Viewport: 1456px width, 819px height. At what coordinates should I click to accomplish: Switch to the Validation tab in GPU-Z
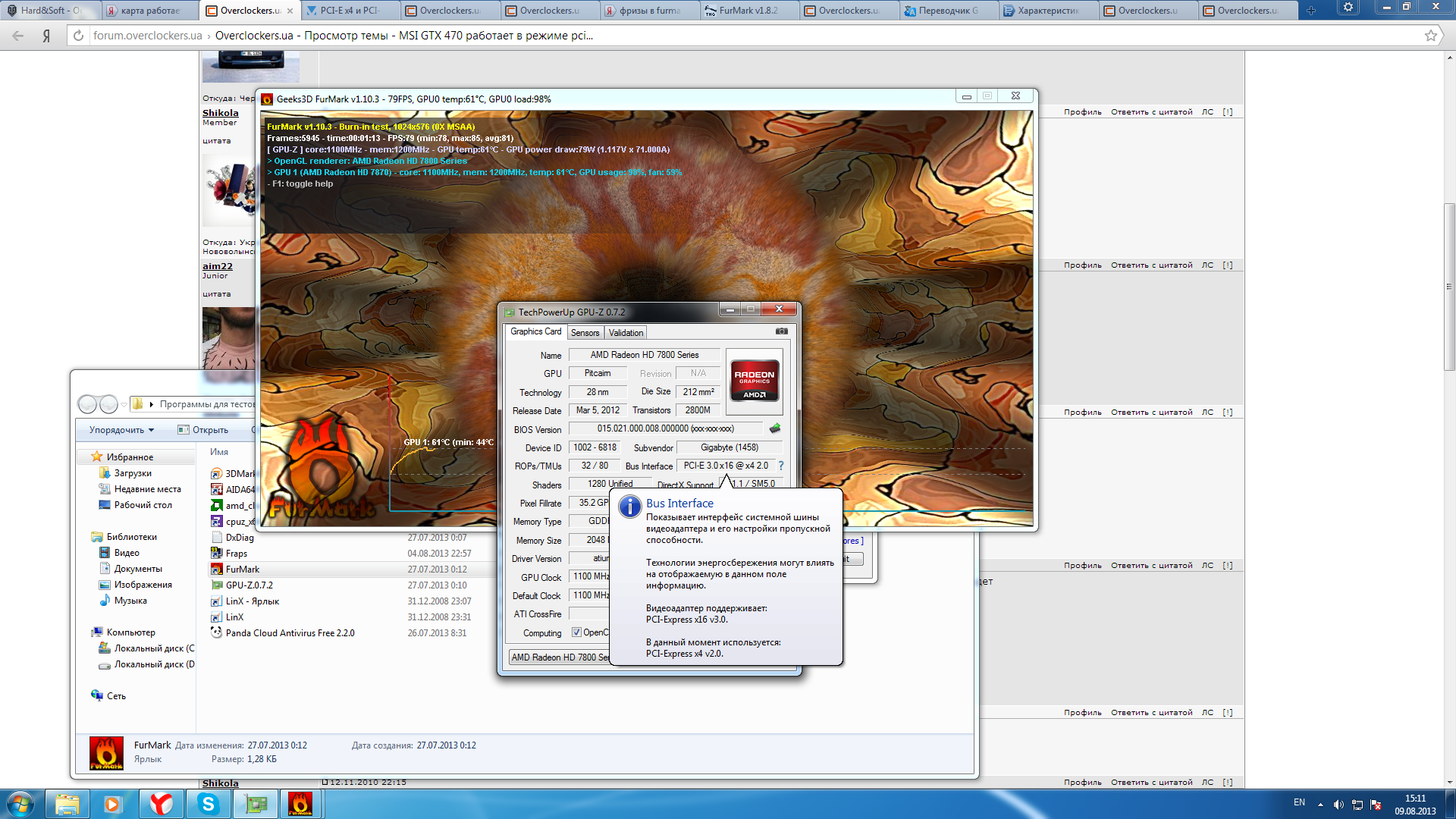pos(626,333)
